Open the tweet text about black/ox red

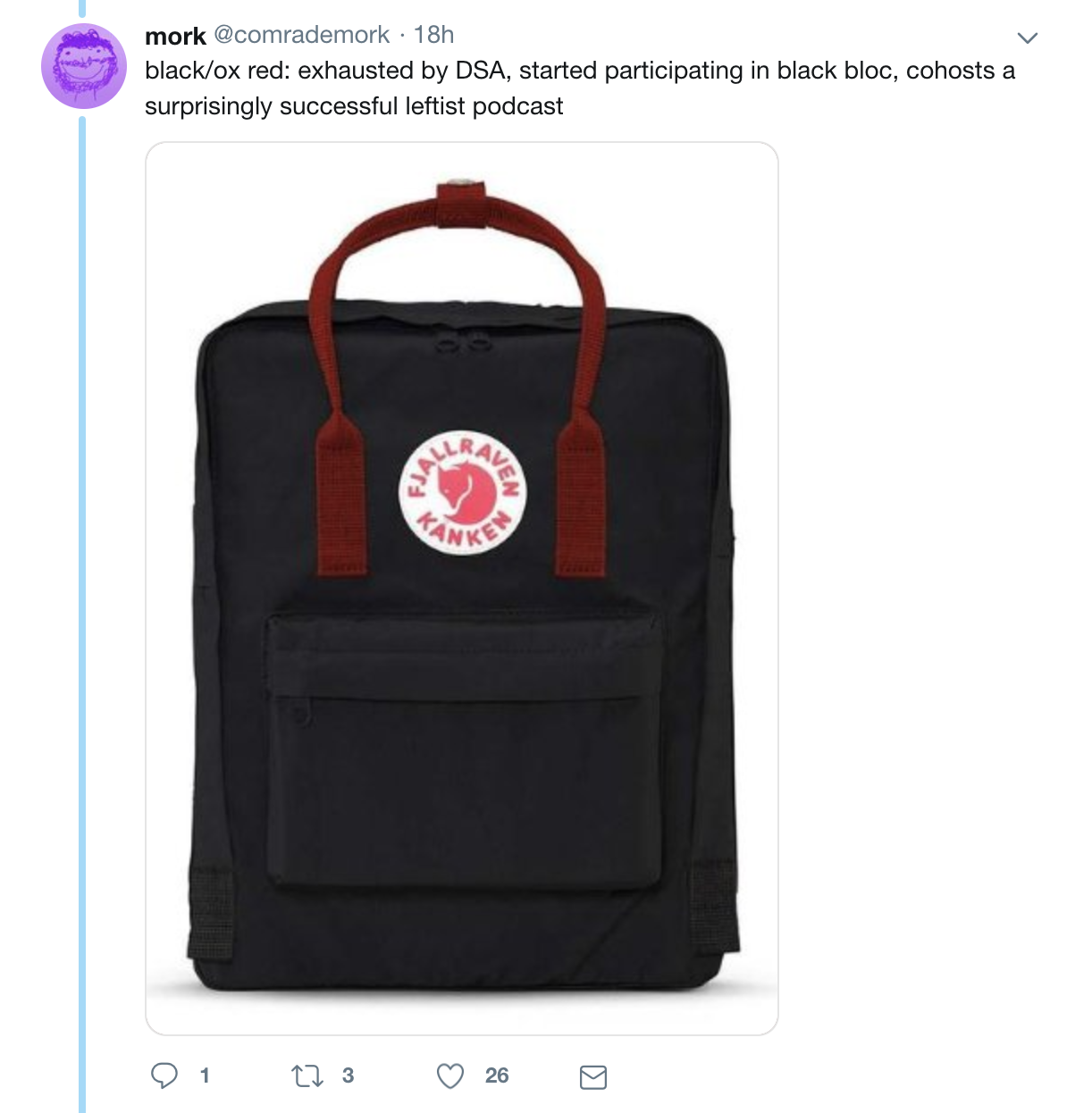[580, 88]
